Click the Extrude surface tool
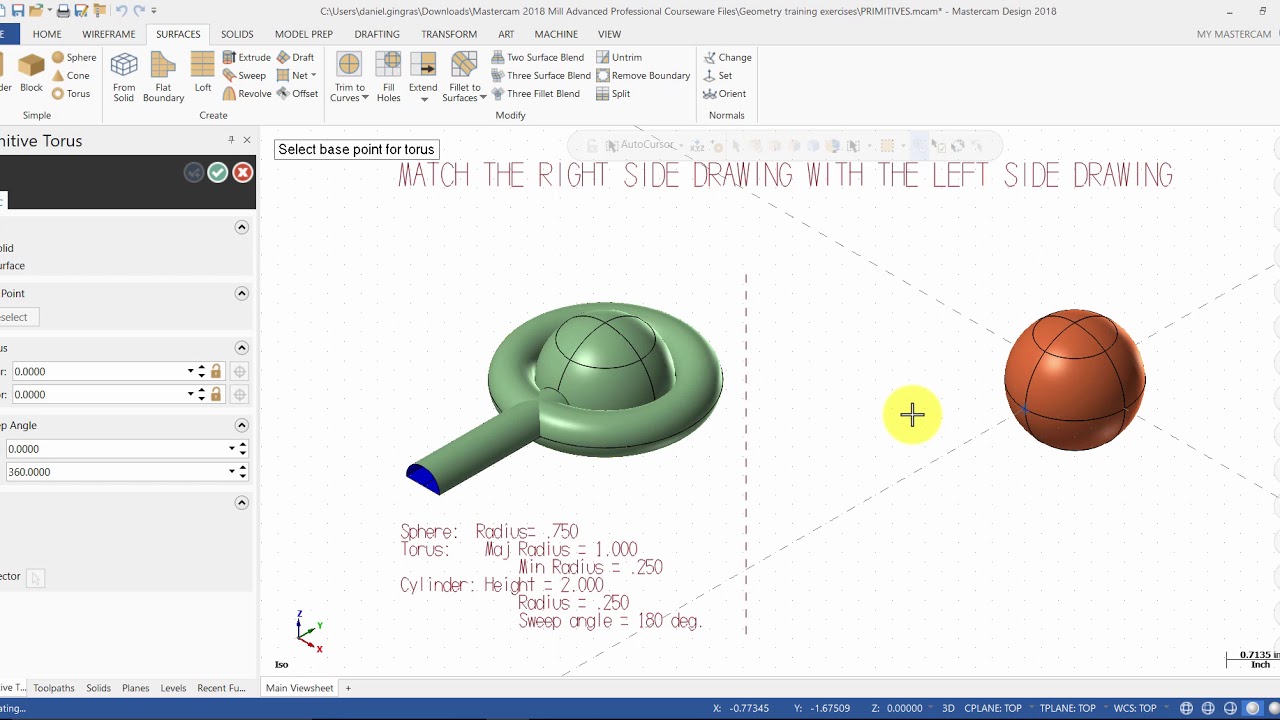 click(247, 57)
